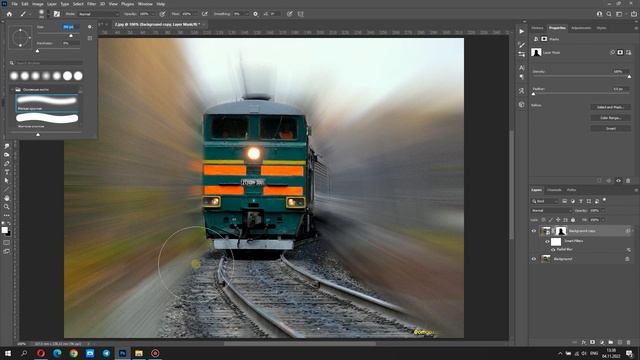Switch to the Properties tab
This screenshot has width=640, height=360.
tap(557, 28)
